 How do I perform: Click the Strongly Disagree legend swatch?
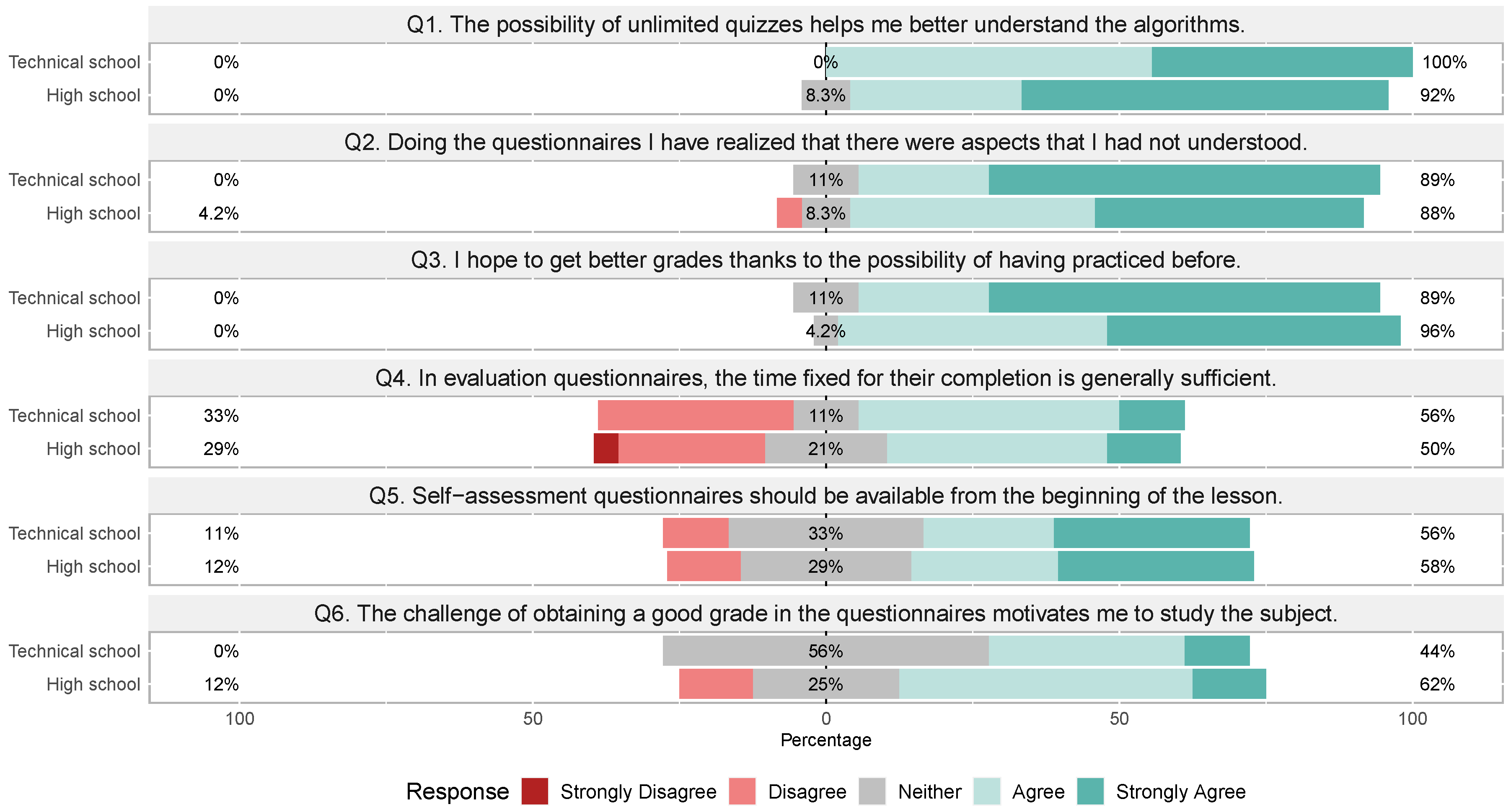pos(534,791)
